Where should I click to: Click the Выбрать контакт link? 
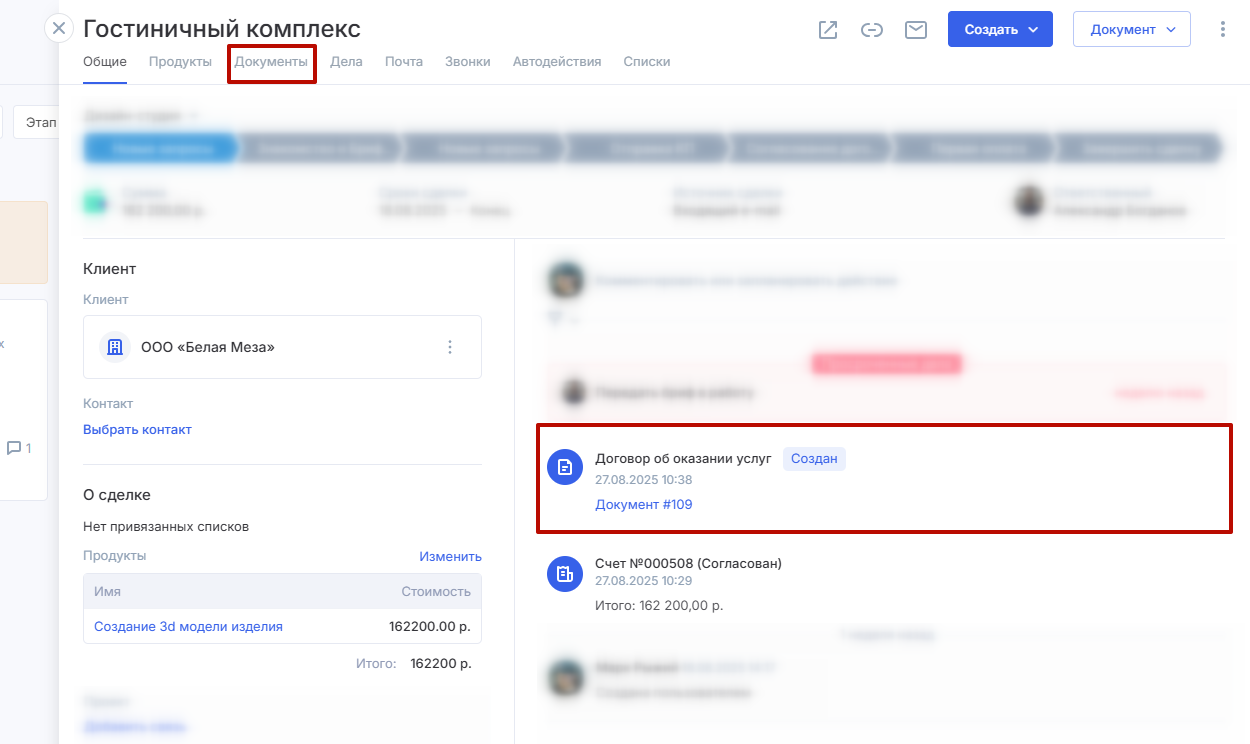(x=137, y=430)
